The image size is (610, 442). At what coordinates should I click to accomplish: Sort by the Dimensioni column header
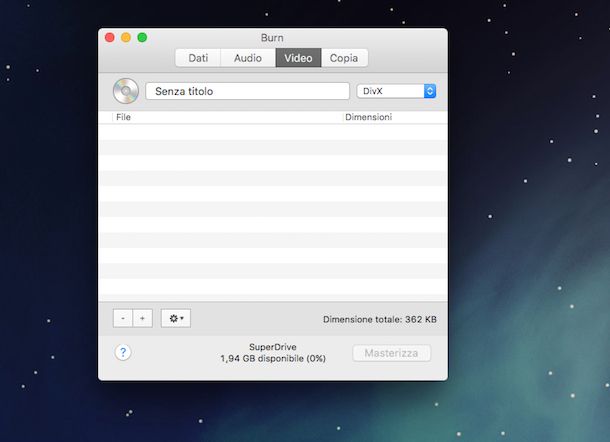(x=394, y=117)
